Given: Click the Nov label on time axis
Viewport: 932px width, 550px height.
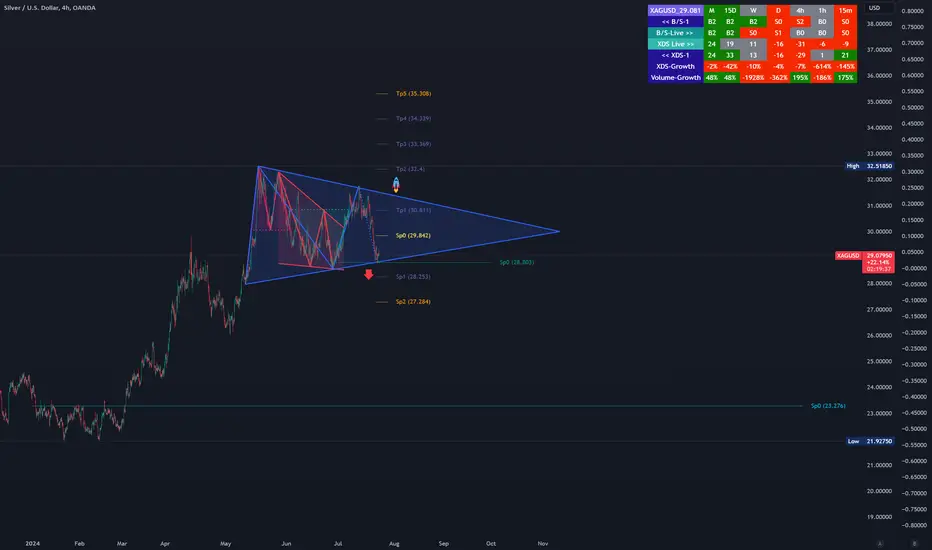Looking at the screenshot, I should (x=543, y=543).
